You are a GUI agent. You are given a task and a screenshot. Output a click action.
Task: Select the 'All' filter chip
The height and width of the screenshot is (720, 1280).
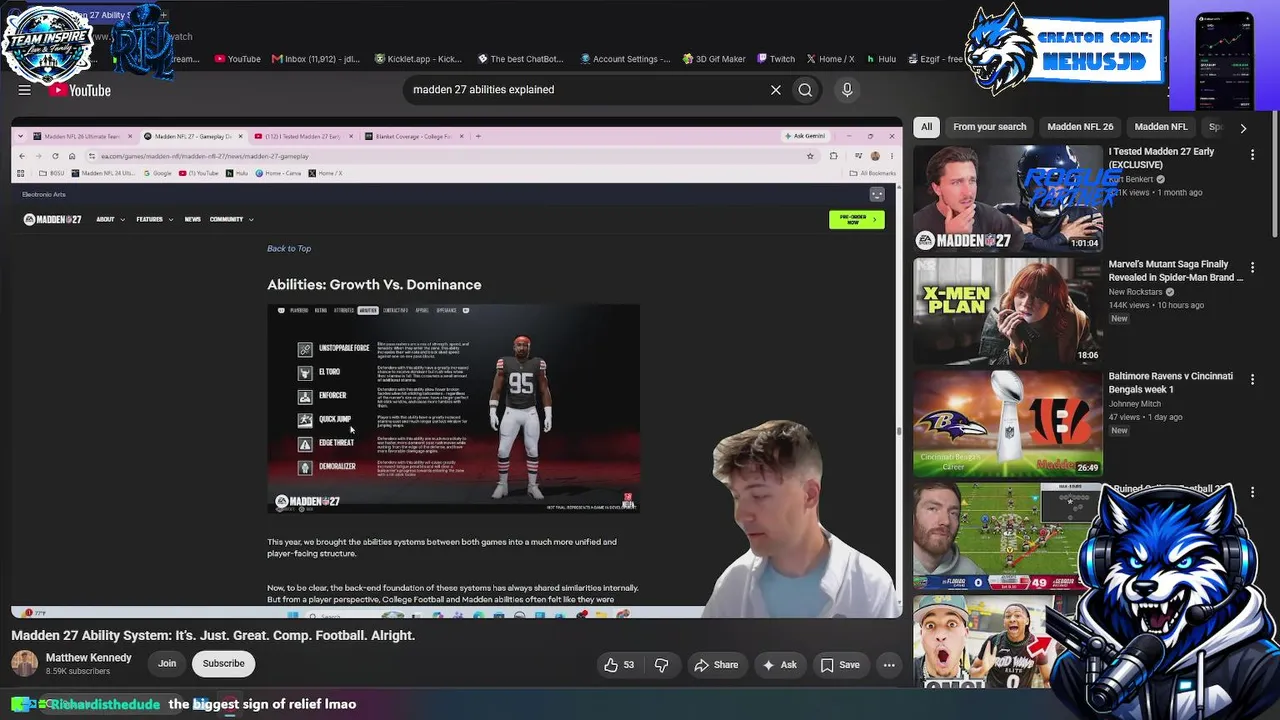pyautogui.click(x=927, y=127)
